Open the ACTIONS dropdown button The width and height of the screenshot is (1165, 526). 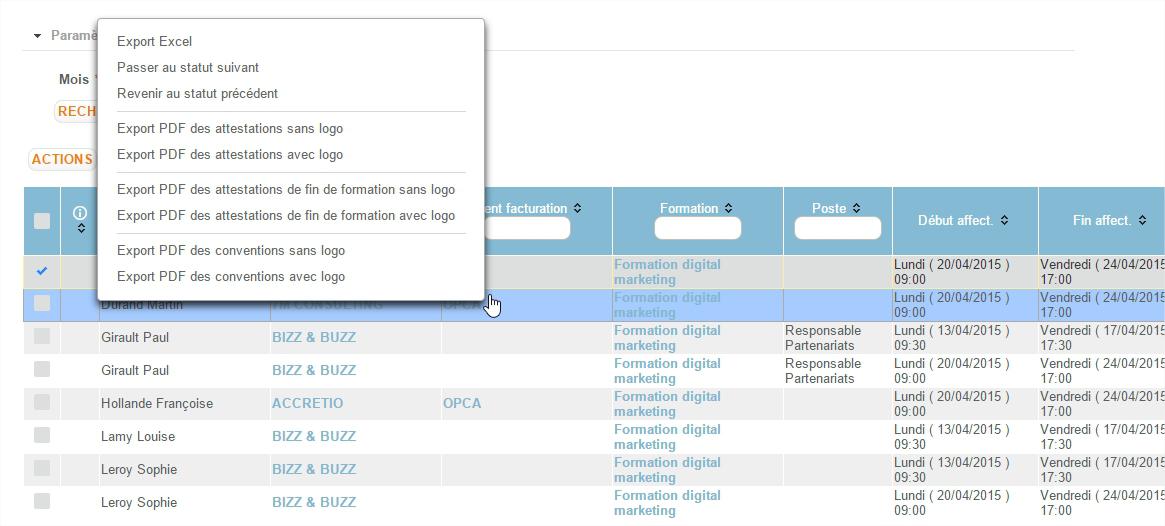[62, 159]
